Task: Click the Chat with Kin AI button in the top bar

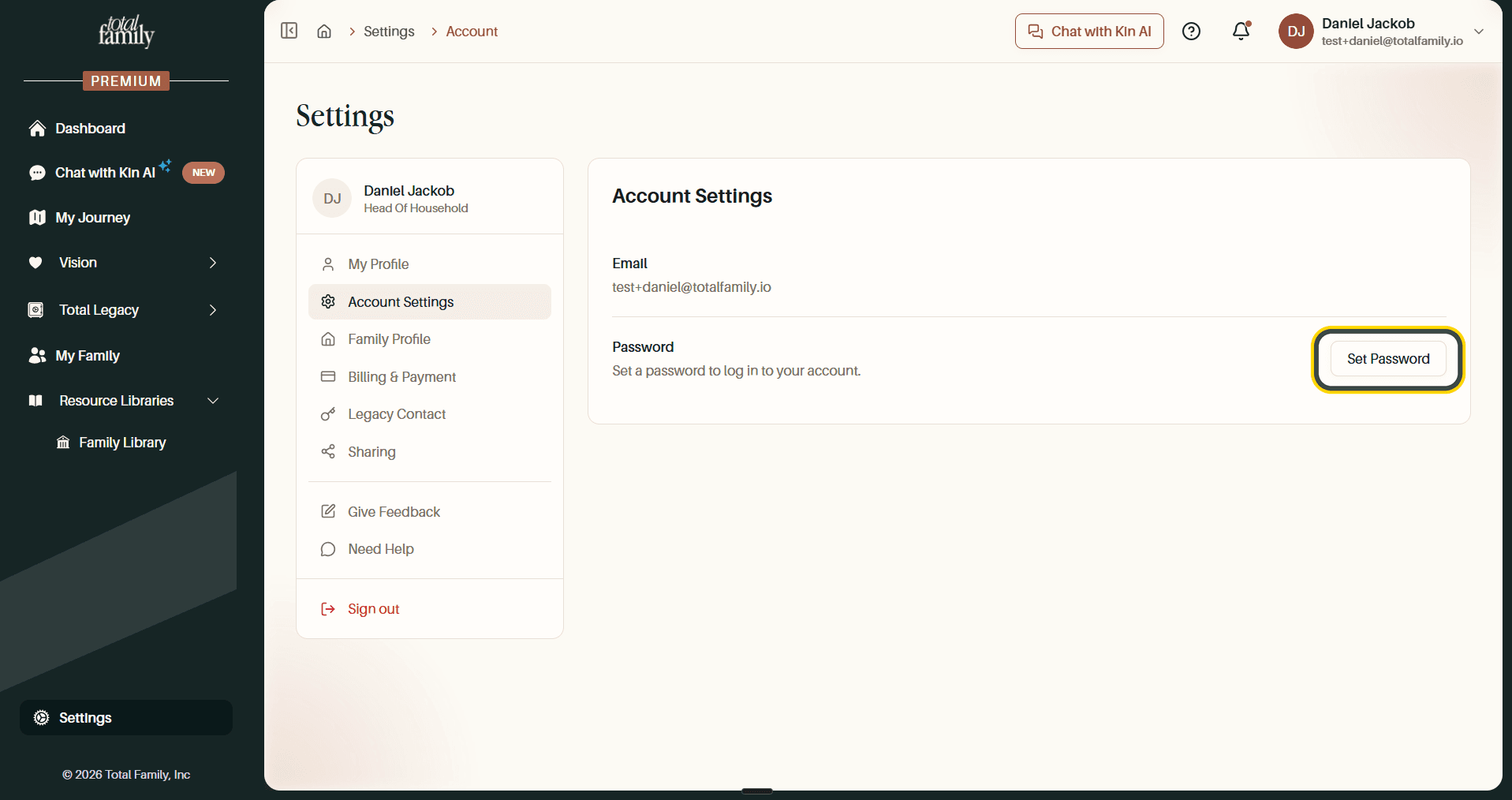Action: click(1089, 32)
